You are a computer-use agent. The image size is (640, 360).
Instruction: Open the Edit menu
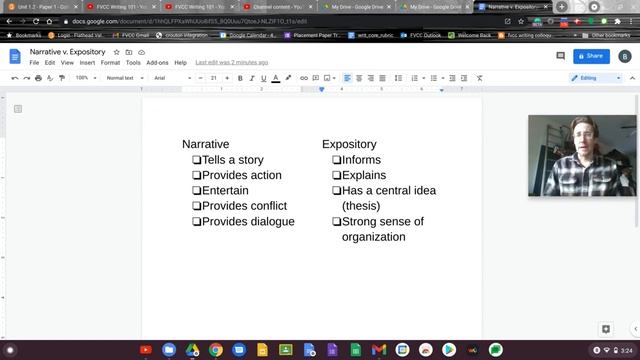(x=50, y=62)
